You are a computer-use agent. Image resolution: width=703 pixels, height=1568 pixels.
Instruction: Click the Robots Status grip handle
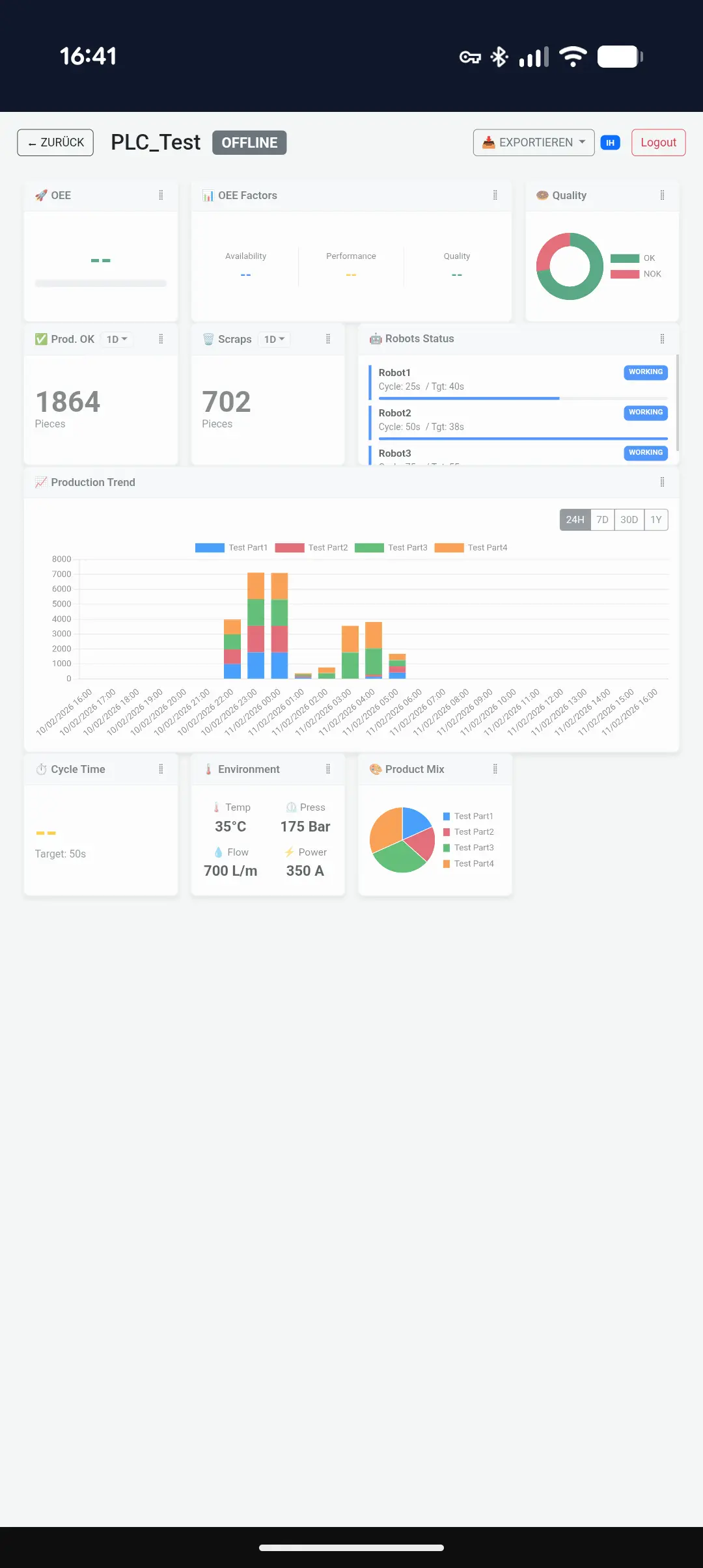[662, 339]
